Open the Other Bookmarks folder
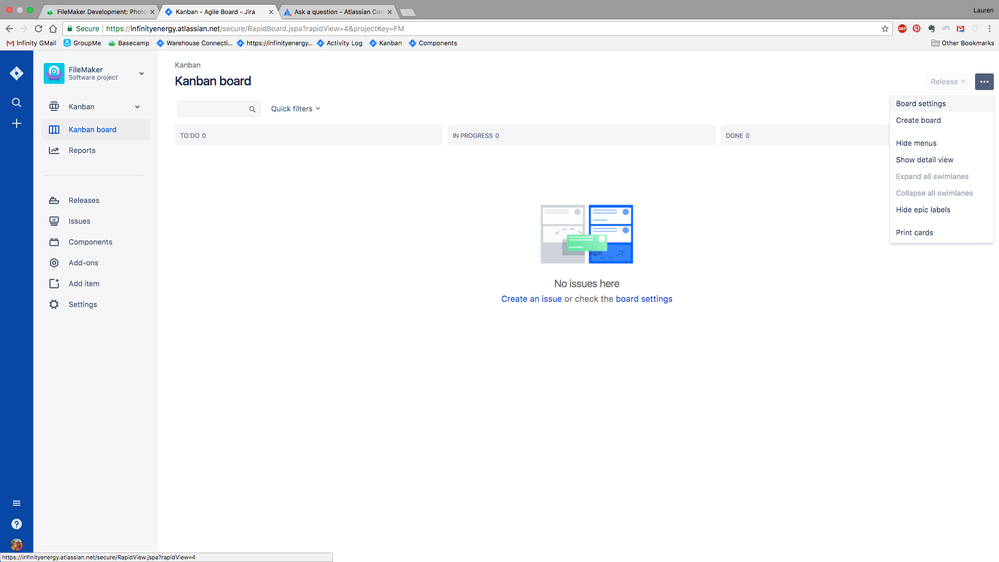Screen dimensions: 999x562 point(962,43)
